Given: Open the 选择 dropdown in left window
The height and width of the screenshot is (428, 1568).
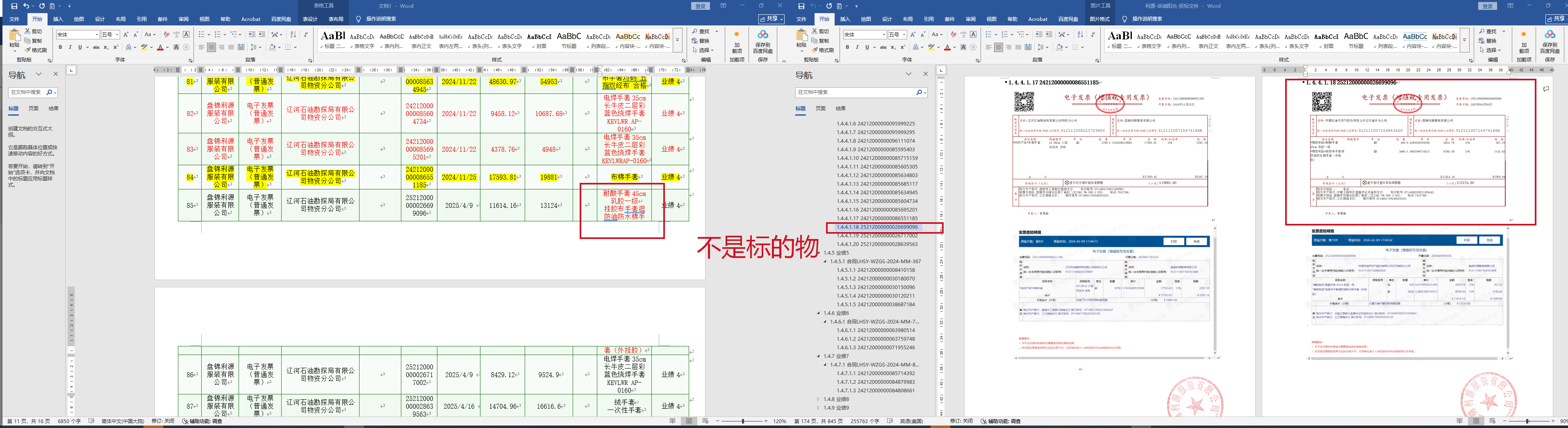Looking at the screenshot, I should tap(705, 50).
